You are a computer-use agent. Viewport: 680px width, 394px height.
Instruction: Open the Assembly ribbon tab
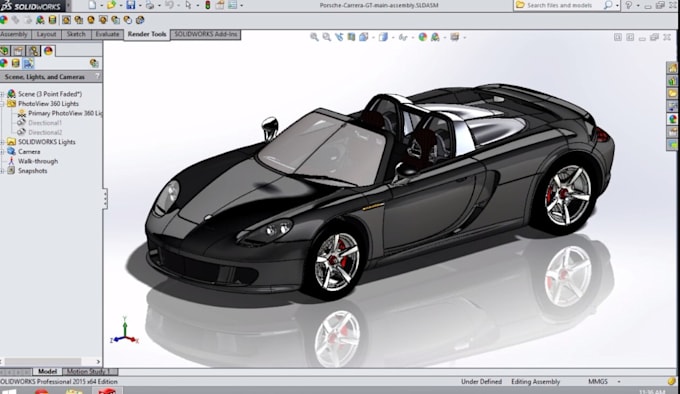[x=14, y=34]
